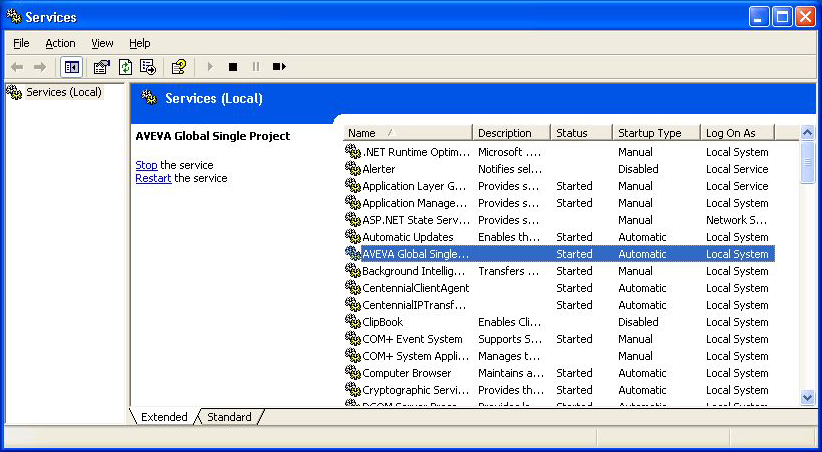
Task: Click AVEVA Global Single Project heading
Action: coord(213,136)
